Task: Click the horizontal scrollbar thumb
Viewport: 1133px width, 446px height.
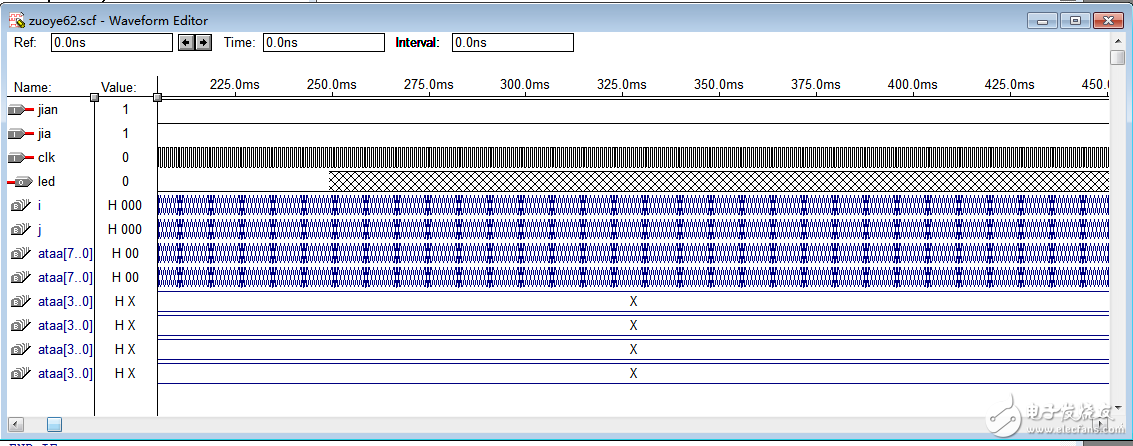Action: click(54, 424)
